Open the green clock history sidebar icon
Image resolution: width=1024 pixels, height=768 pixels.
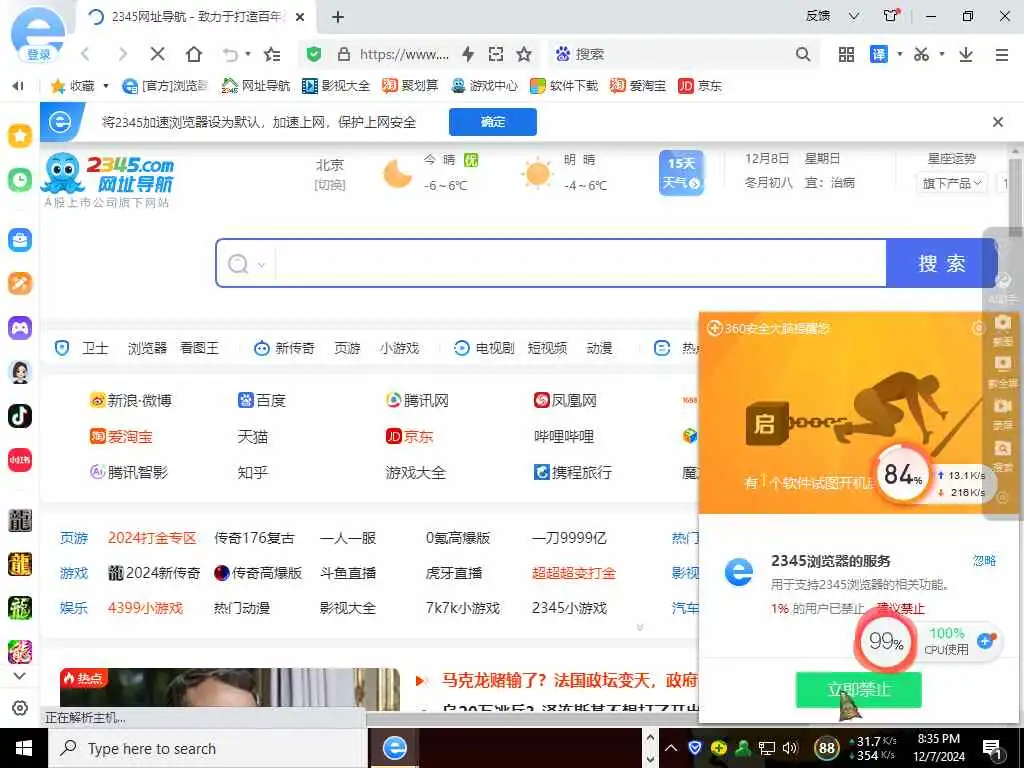click(x=20, y=180)
